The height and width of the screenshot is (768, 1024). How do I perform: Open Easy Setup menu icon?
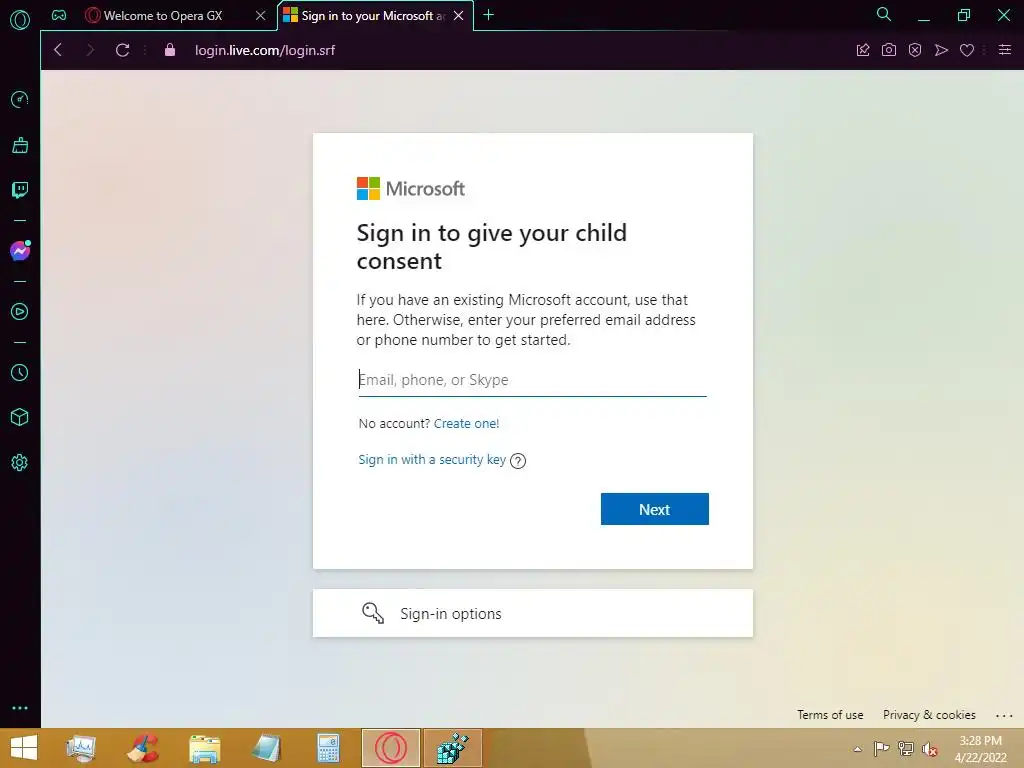1005,50
